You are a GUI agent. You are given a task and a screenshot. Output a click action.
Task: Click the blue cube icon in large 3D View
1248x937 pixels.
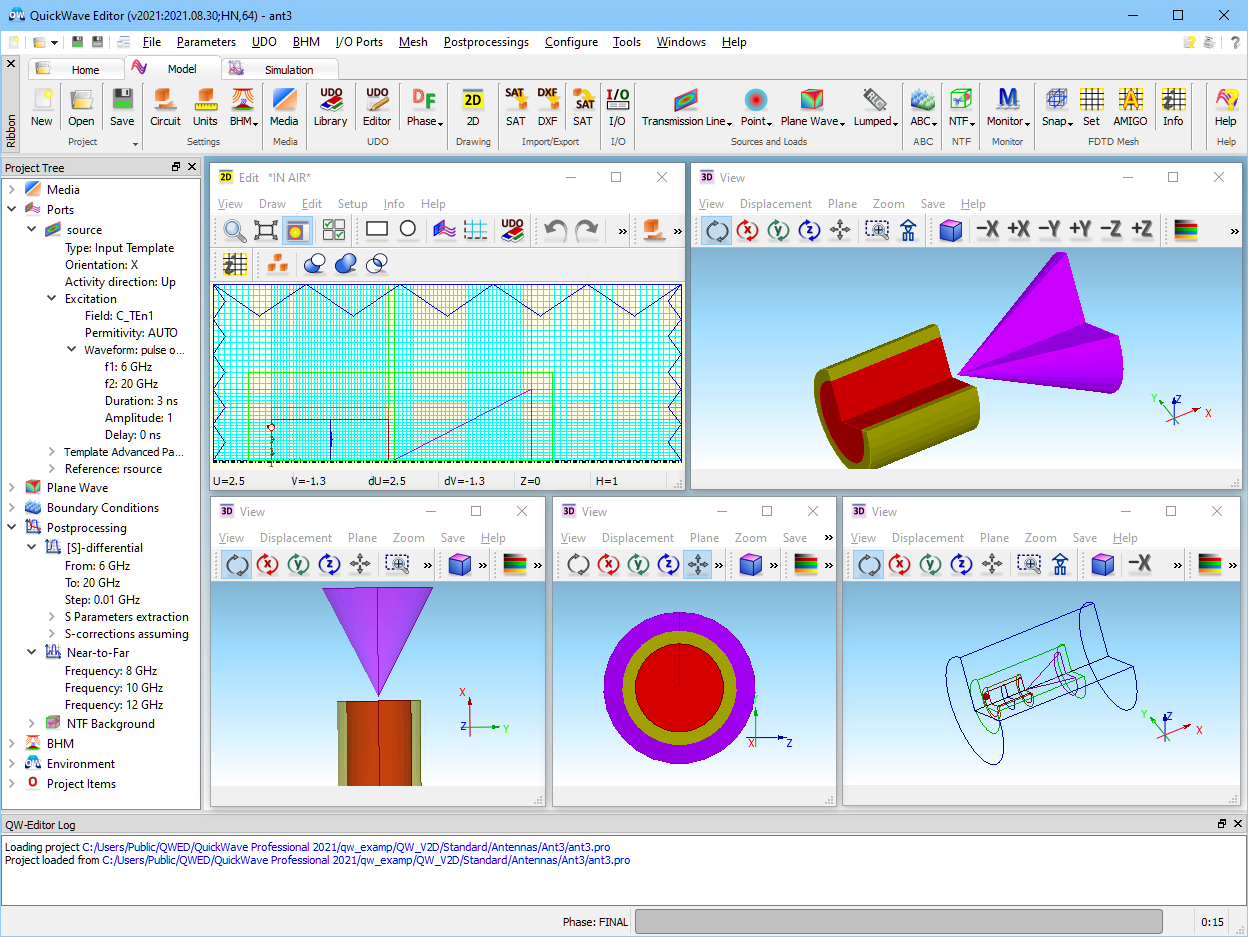click(951, 230)
